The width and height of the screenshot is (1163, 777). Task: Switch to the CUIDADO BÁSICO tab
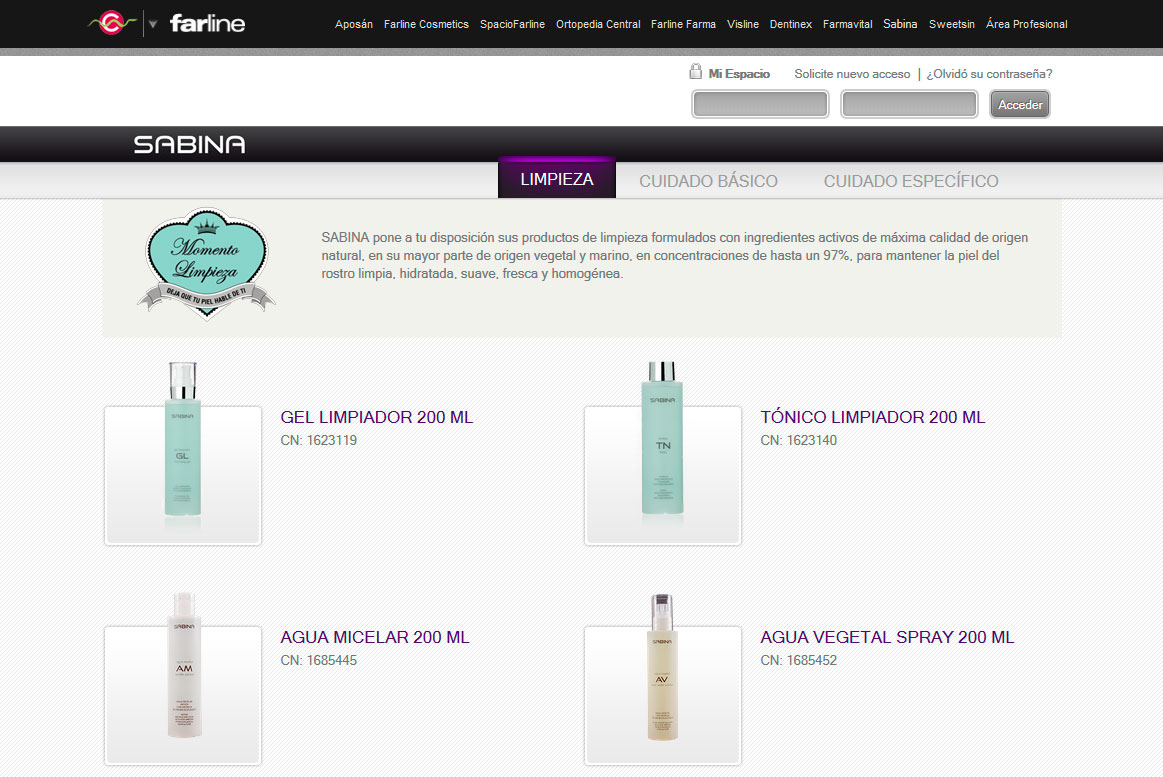coord(708,181)
